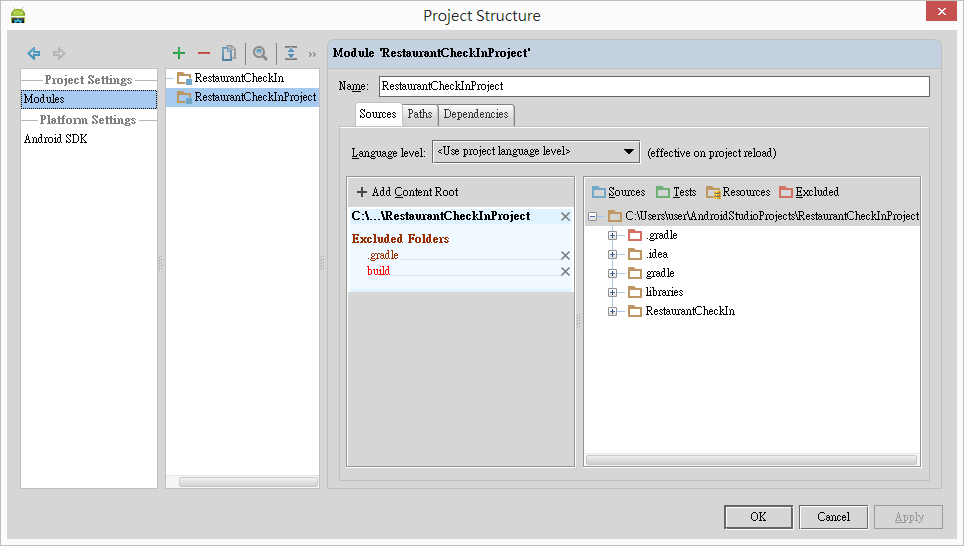Remove the build excluded folder entry

565,271
